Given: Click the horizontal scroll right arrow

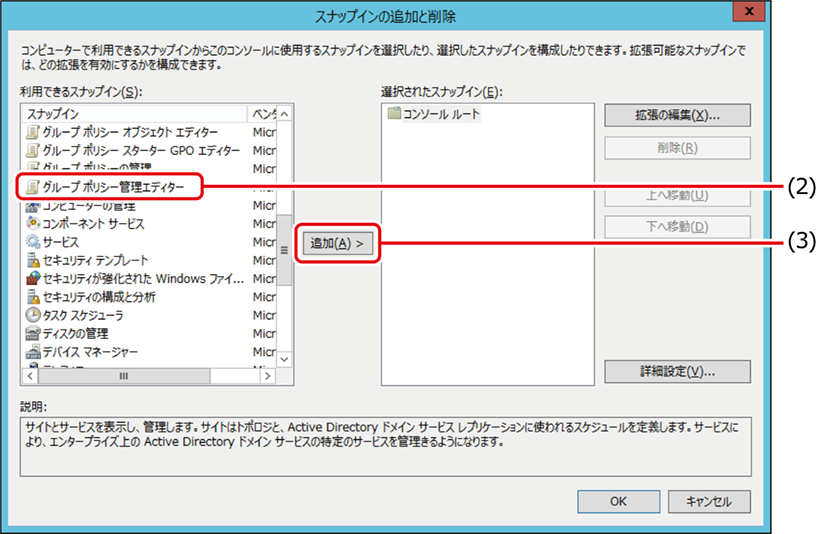Looking at the screenshot, I should point(268,376).
